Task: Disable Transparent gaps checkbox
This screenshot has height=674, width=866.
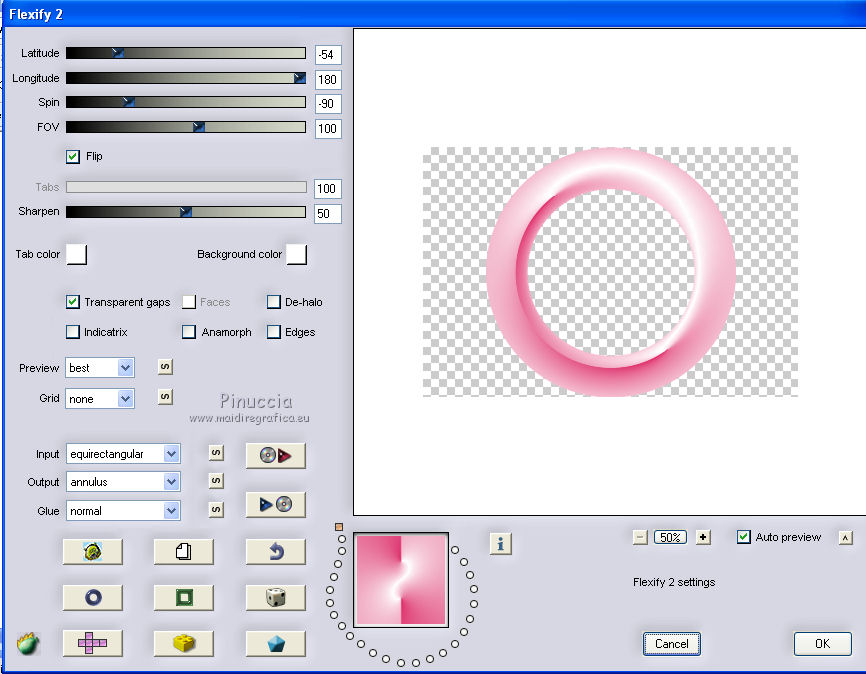Action: [x=72, y=302]
